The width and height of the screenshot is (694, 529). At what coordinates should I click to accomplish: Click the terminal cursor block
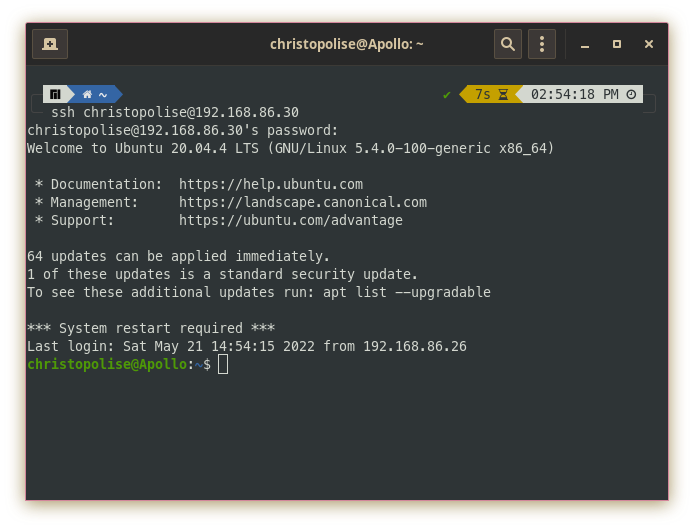pos(223,364)
